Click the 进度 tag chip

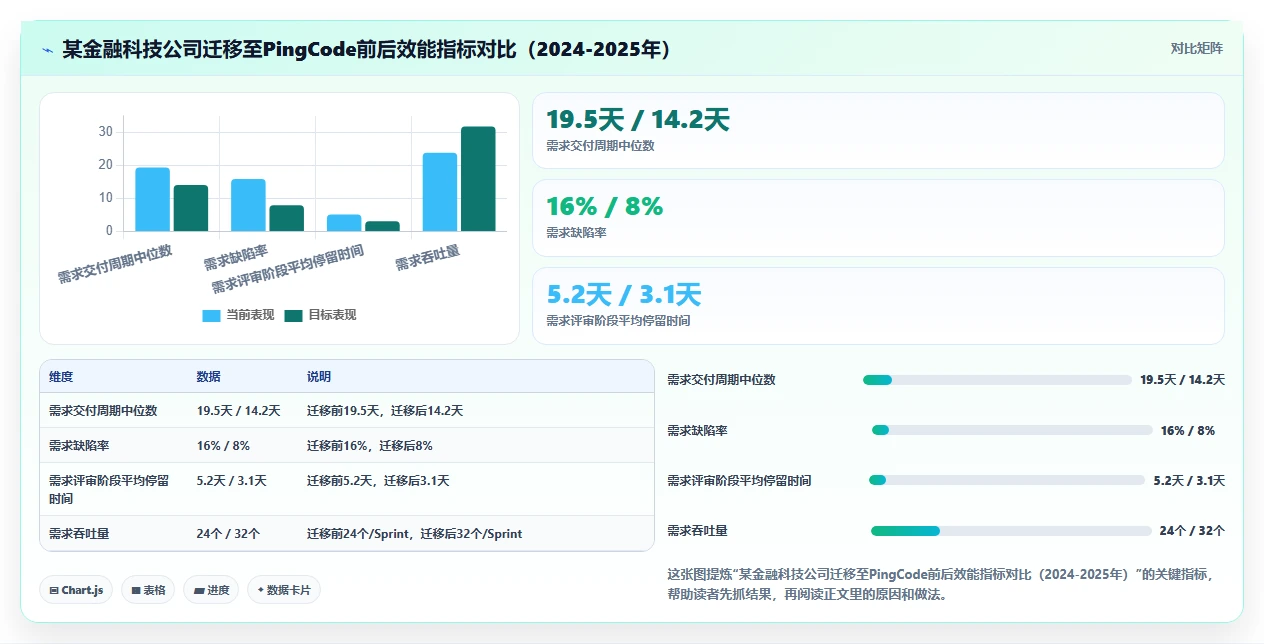[211, 590]
